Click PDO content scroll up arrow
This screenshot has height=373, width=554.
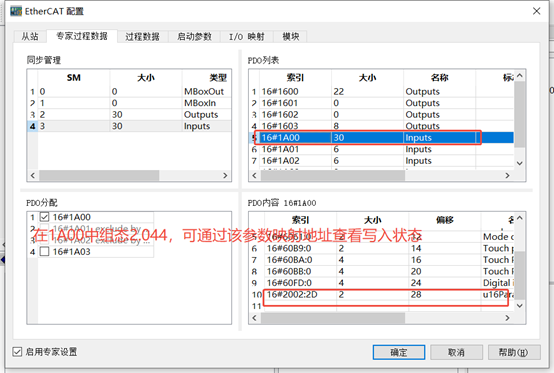519,218
